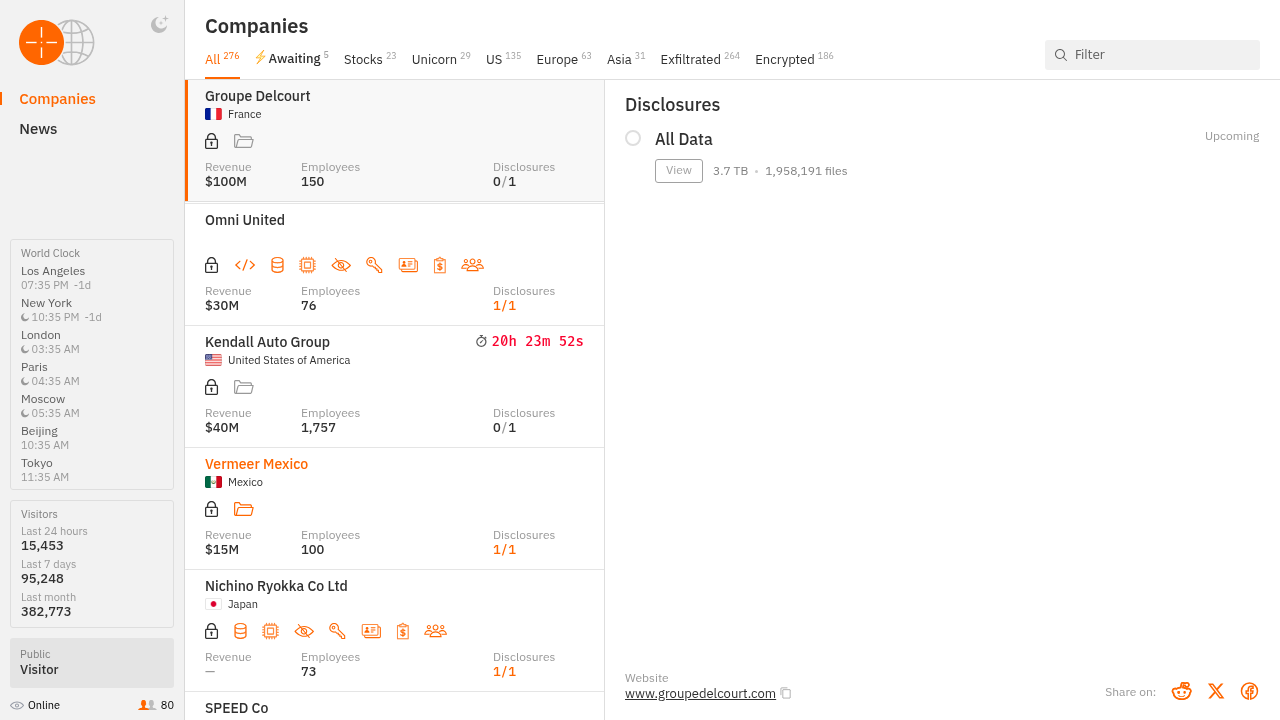Image resolution: width=1280 pixels, height=720 pixels.
Task: Click the View button for All Data
Action: (x=679, y=171)
